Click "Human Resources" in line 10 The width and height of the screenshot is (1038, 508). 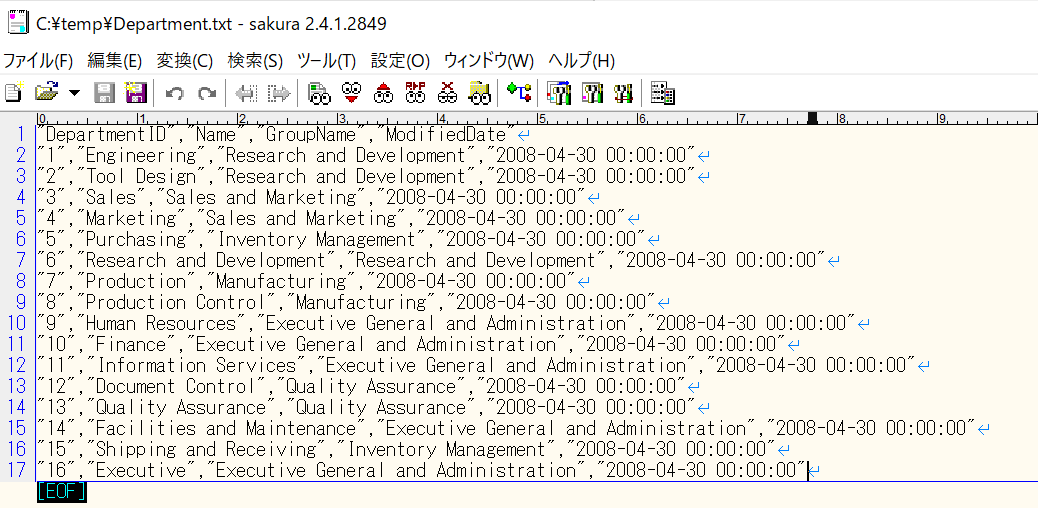coord(161,323)
